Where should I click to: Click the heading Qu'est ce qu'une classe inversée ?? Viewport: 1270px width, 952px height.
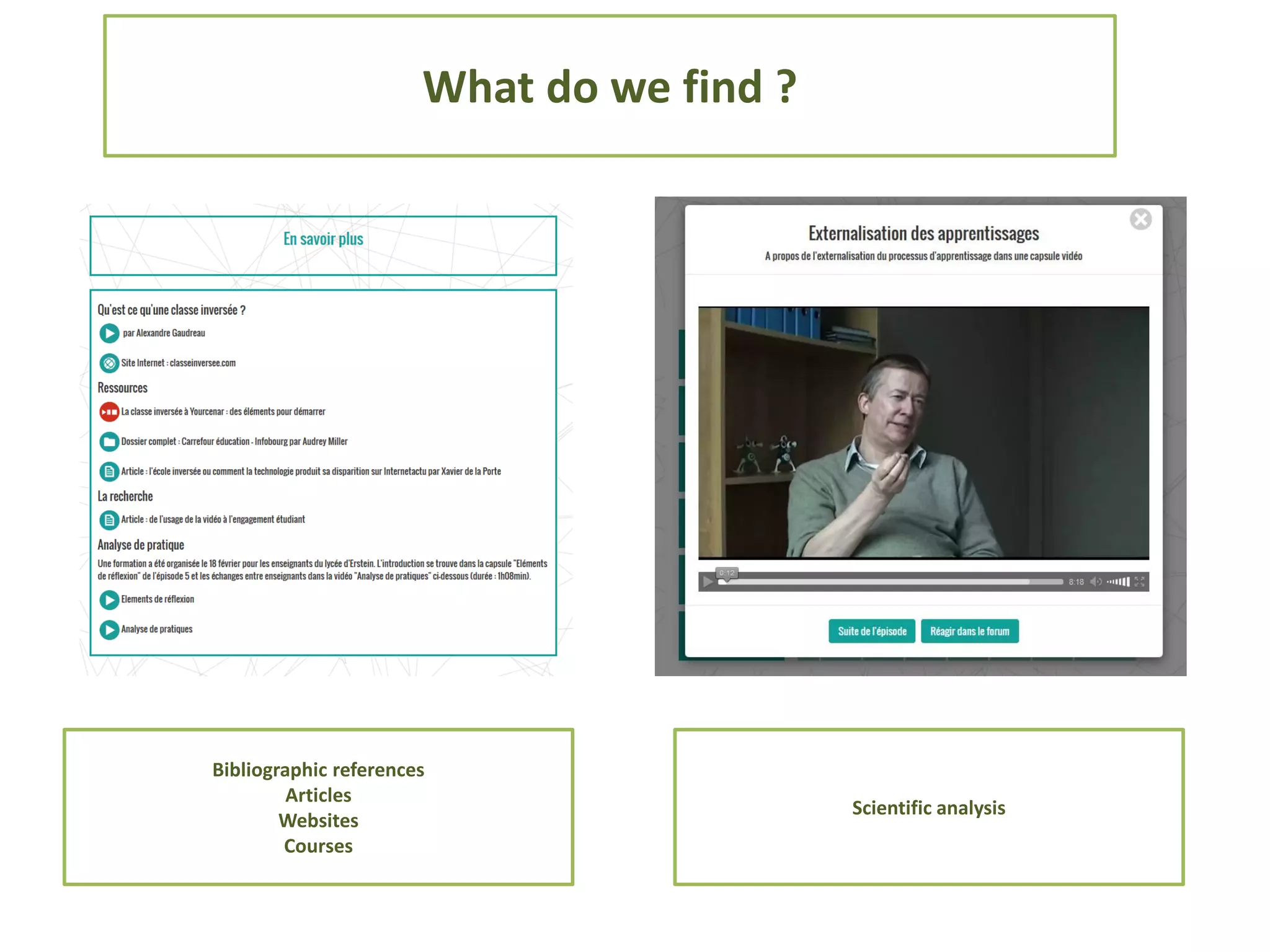click(172, 310)
